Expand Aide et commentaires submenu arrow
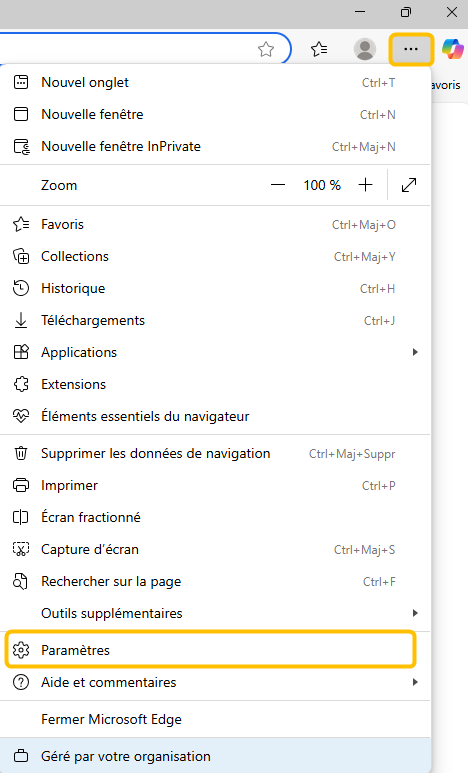 (x=415, y=682)
